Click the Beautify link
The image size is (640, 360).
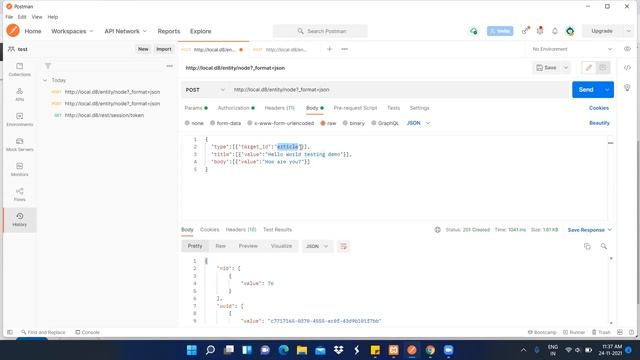coord(599,123)
